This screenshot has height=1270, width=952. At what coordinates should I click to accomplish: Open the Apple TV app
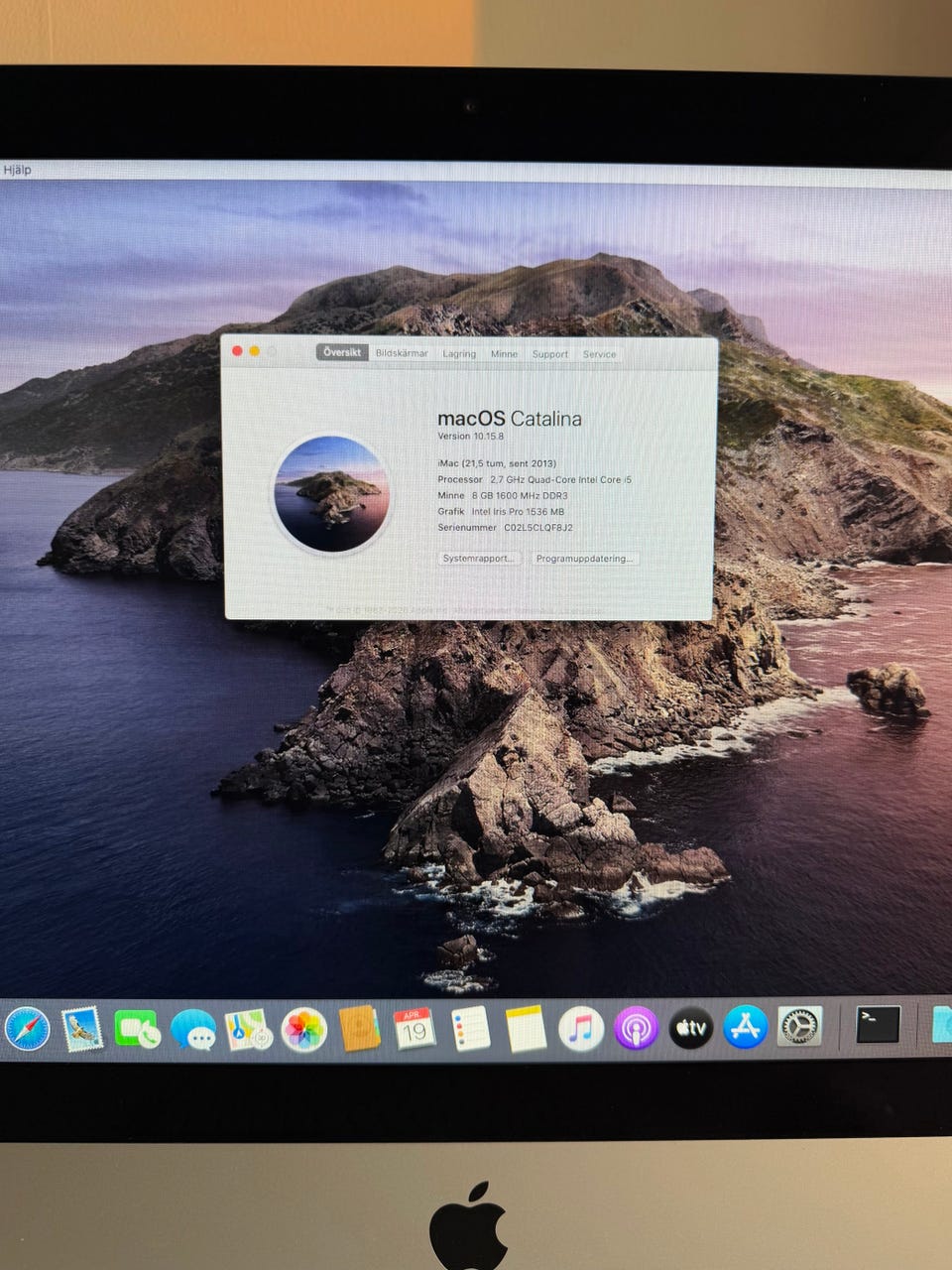click(x=691, y=1029)
